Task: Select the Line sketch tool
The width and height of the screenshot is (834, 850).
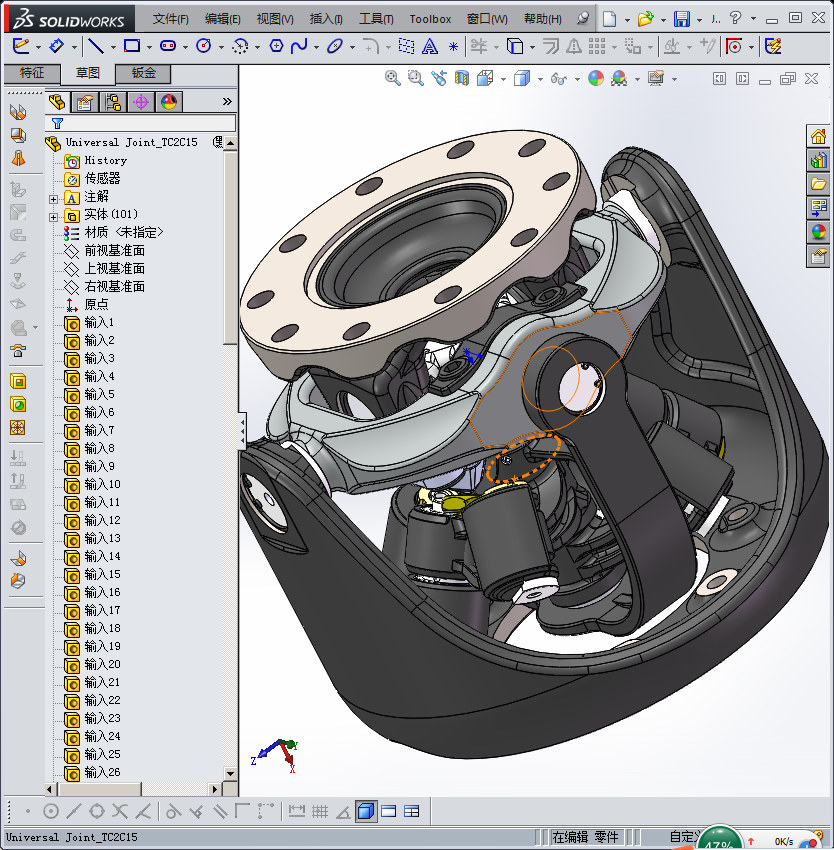Action: click(95, 46)
